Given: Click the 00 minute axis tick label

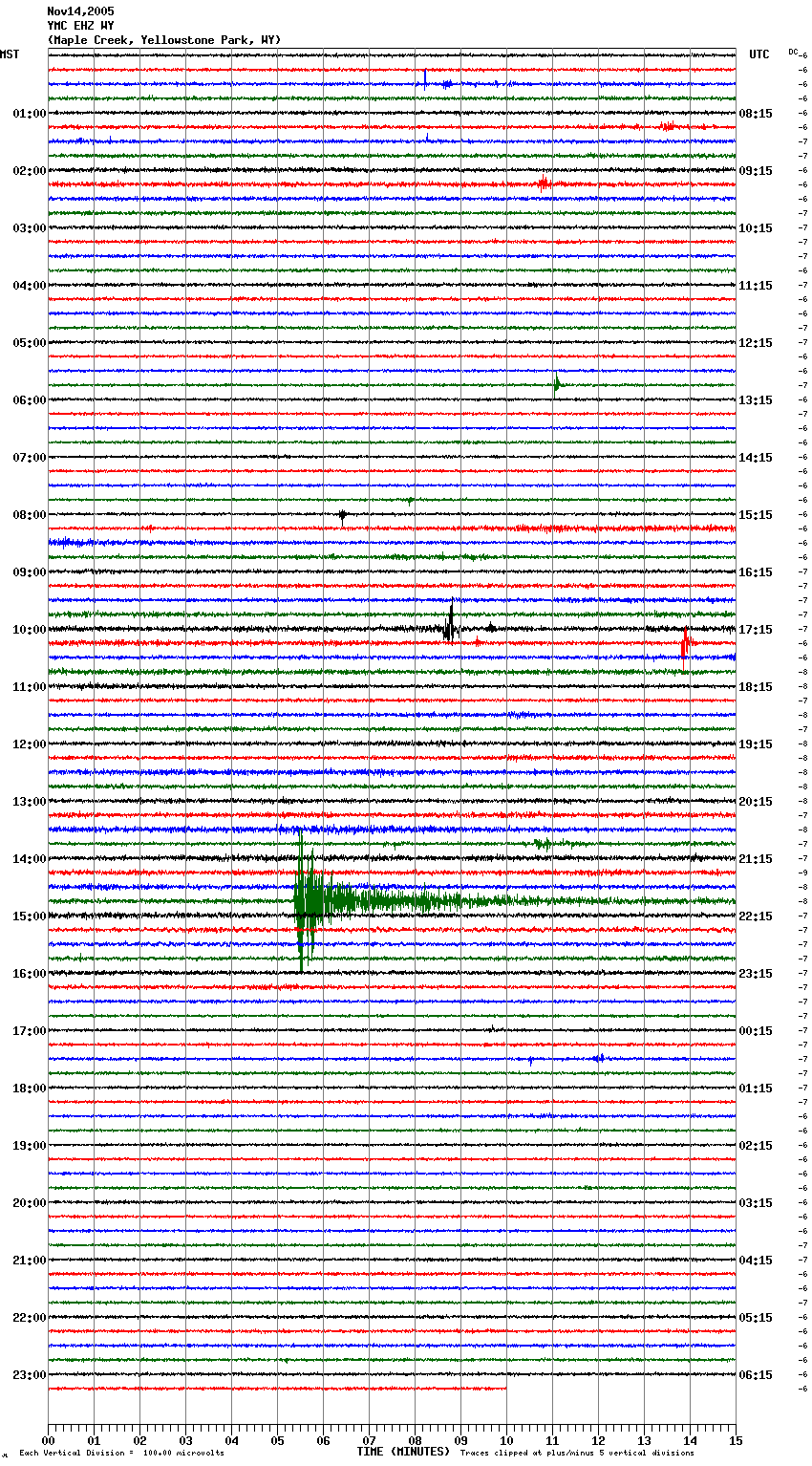Looking at the screenshot, I should coord(48,1441).
